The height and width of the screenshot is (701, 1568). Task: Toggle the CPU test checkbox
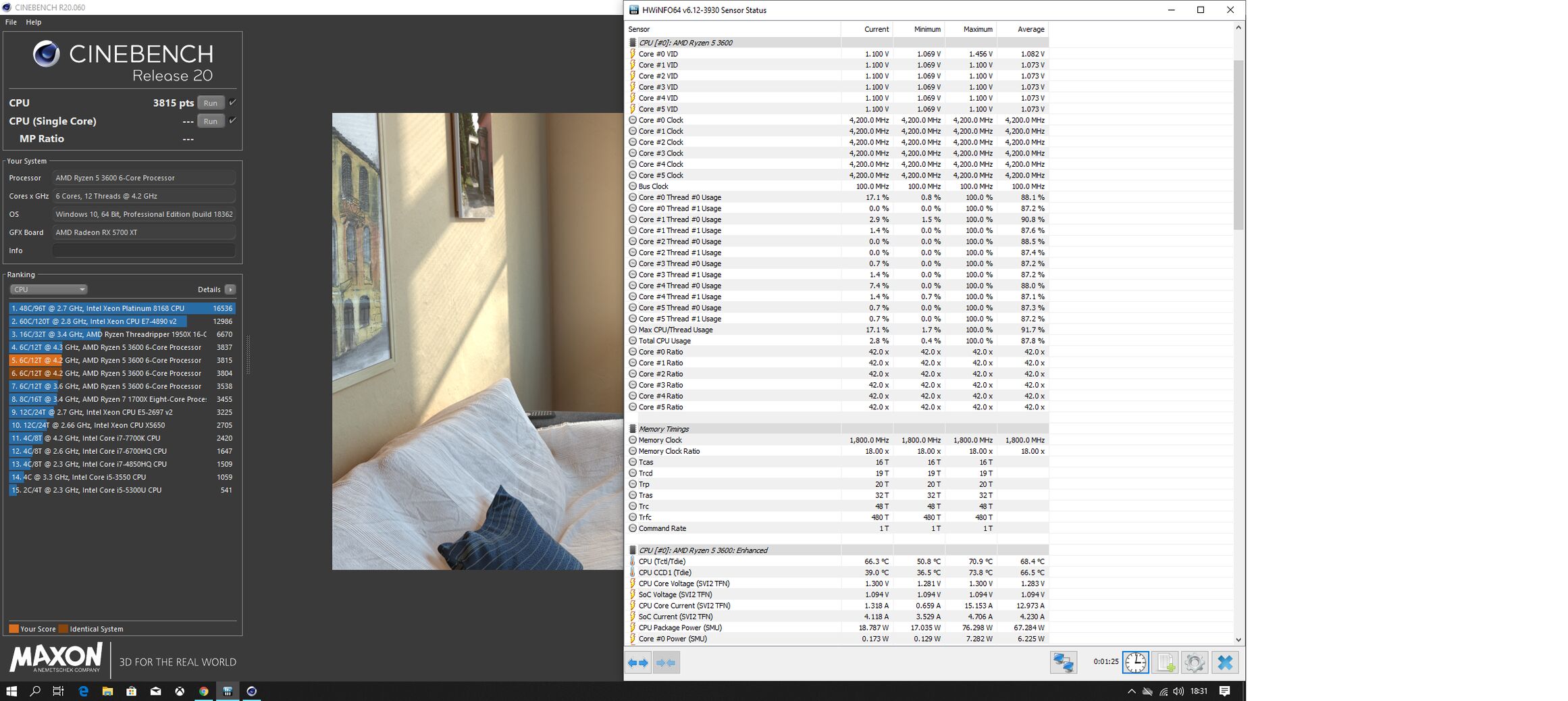click(232, 103)
